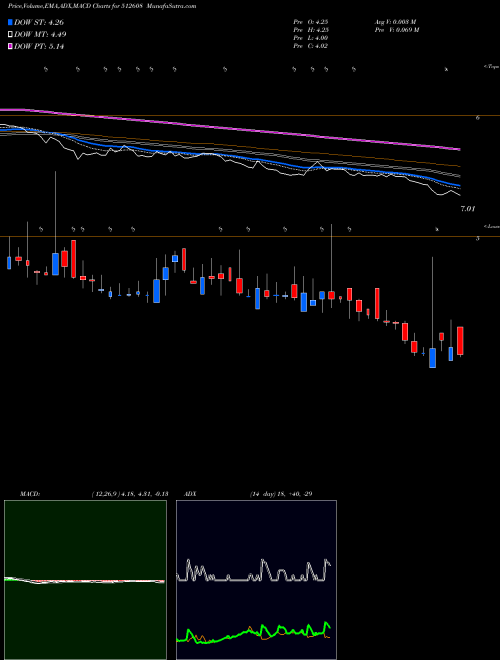Click the 'Pre O: 4.25' open value

click(x=311, y=22)
